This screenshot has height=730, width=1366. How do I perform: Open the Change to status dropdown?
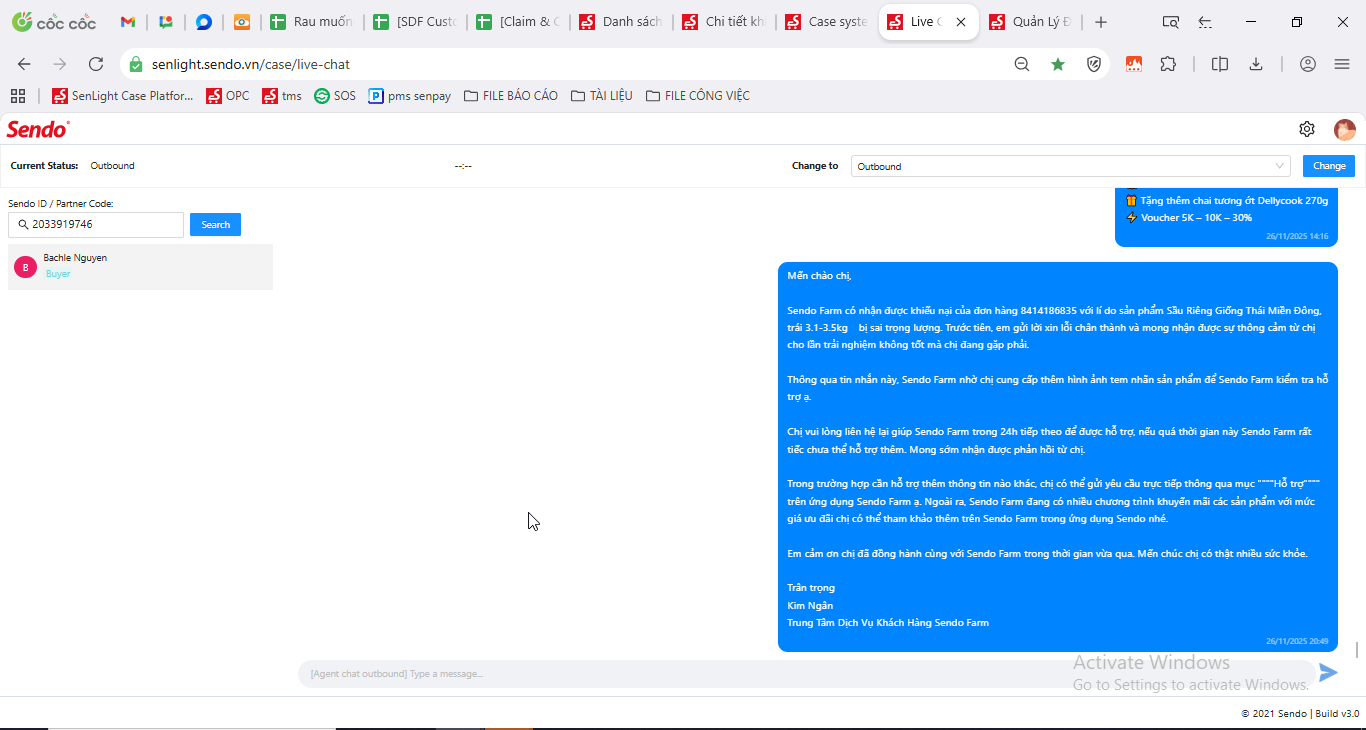1071,166
